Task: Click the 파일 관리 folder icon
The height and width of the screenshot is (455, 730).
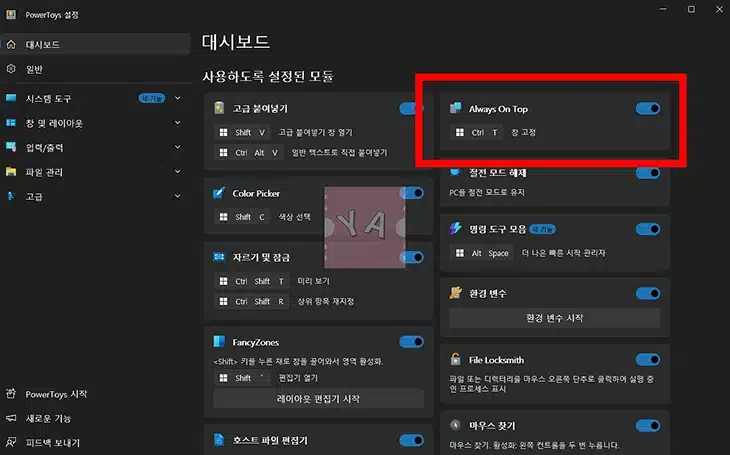Action: pos(11,171)
